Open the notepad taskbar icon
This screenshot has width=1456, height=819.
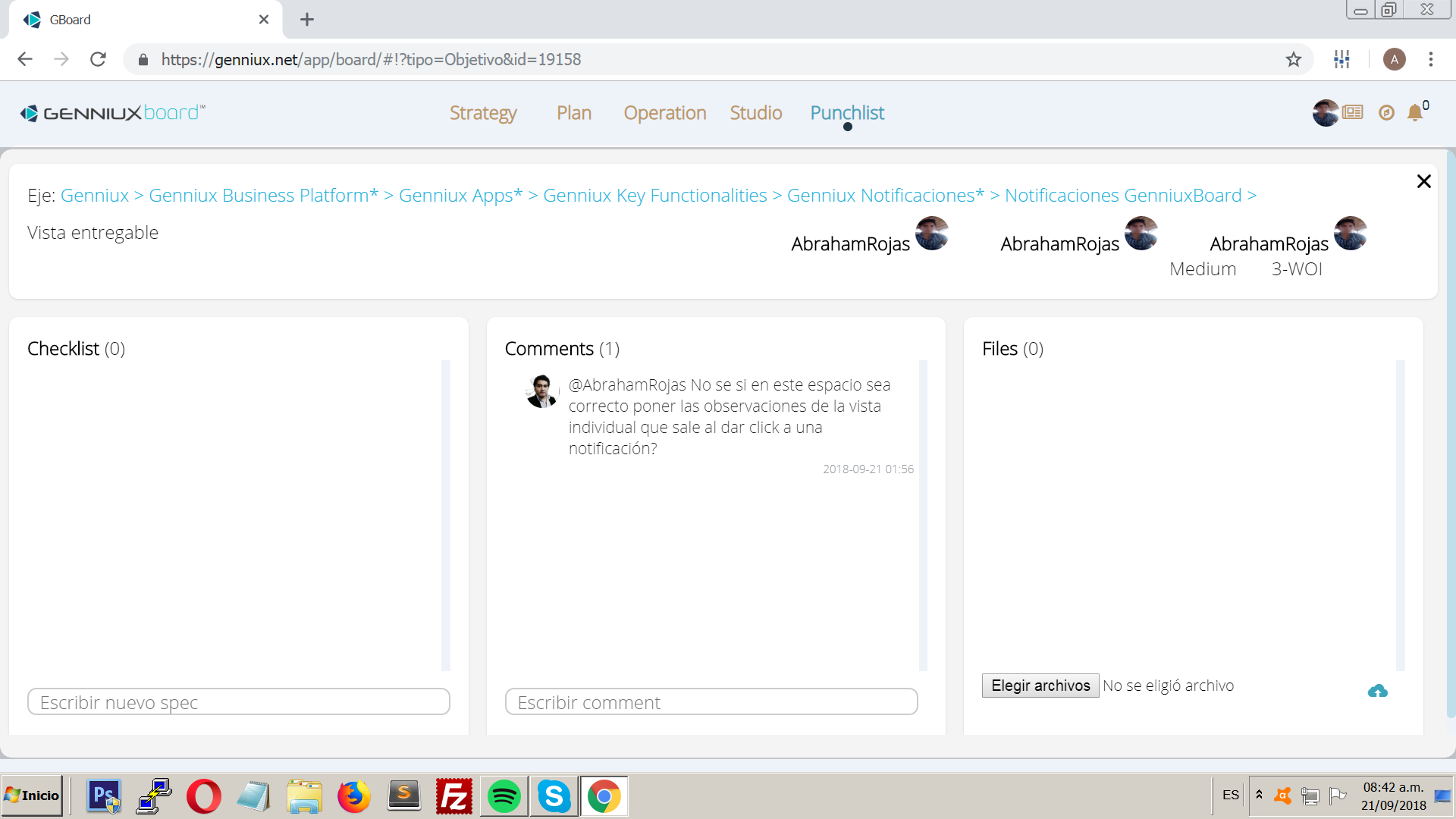pyautogui.click(x=254, y=796)
